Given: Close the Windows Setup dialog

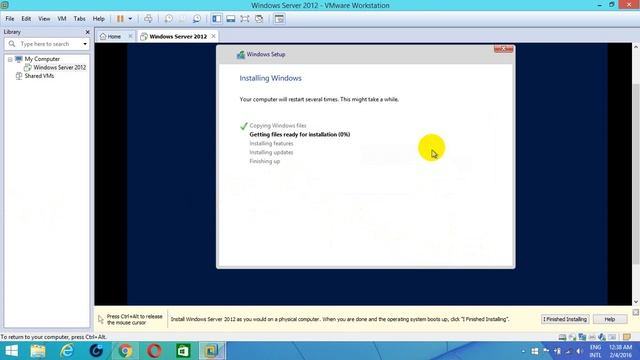Looking at the screenshot, I should pyautogui.click(x=503, y=49).
